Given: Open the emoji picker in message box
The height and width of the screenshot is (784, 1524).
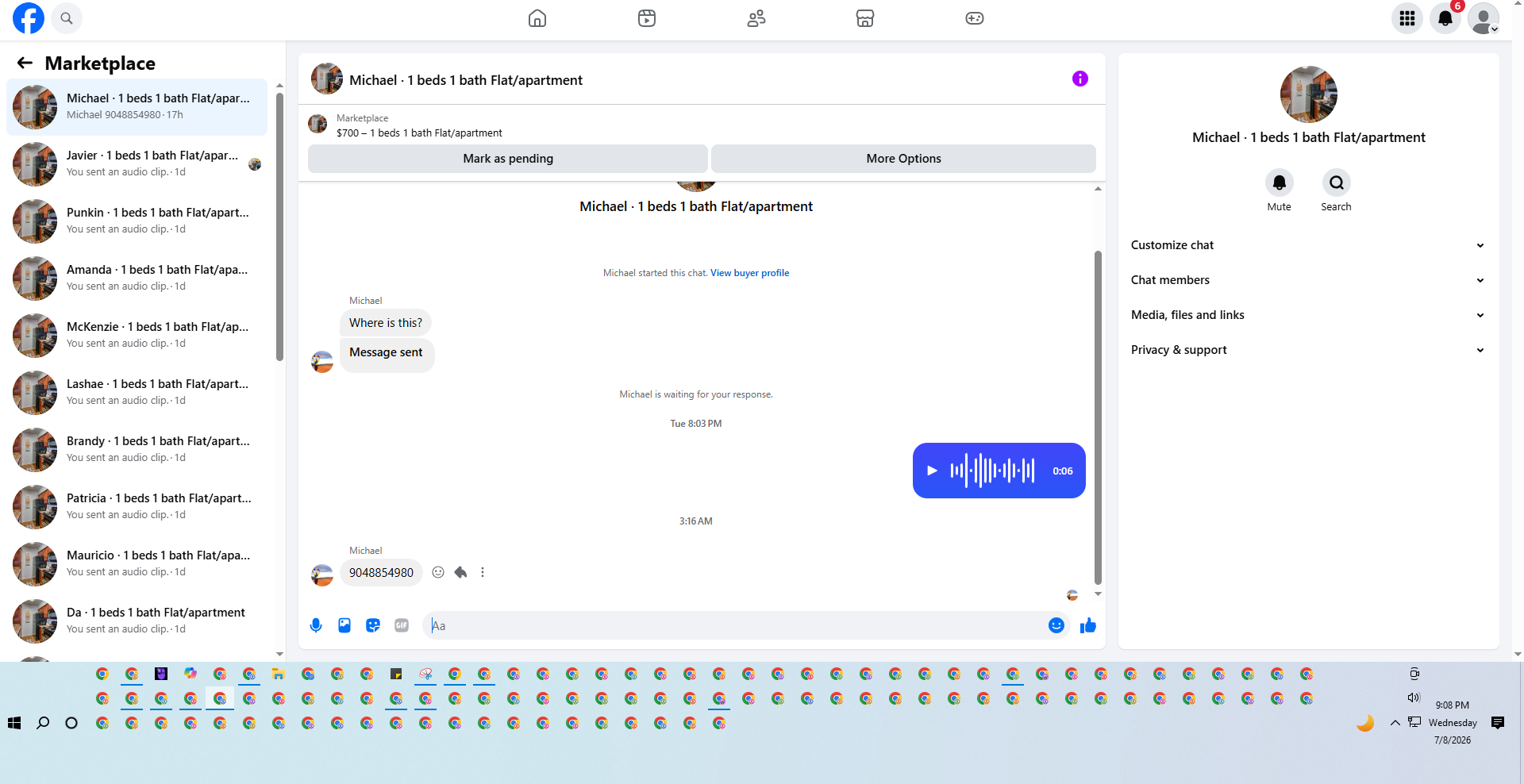Looking at the screenshot, I should (1056, 625).
